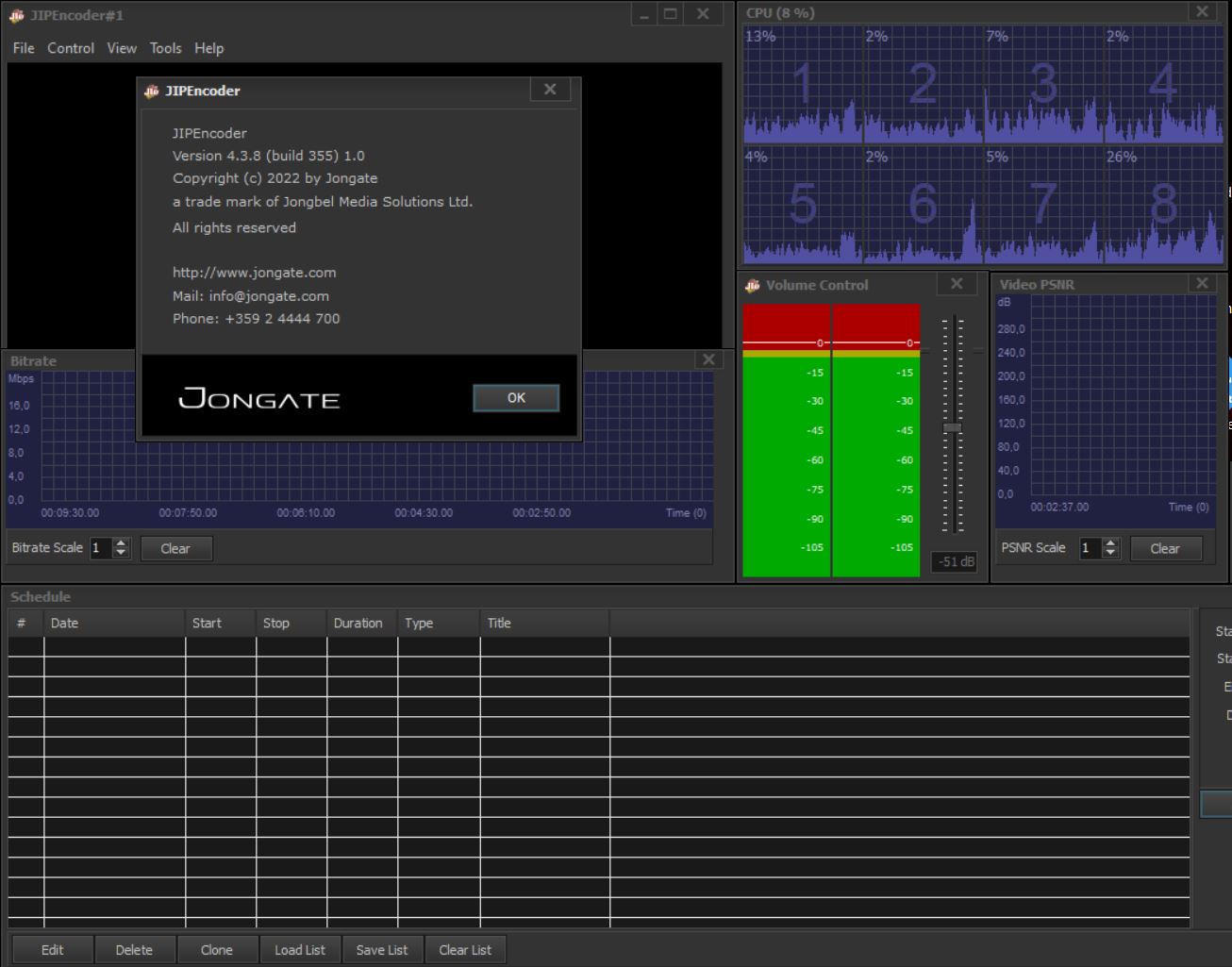Click the -51 dB volume value box
The height and width of the screenshot is (967, 1232).
pyautogui.click(x=956, y=561)
